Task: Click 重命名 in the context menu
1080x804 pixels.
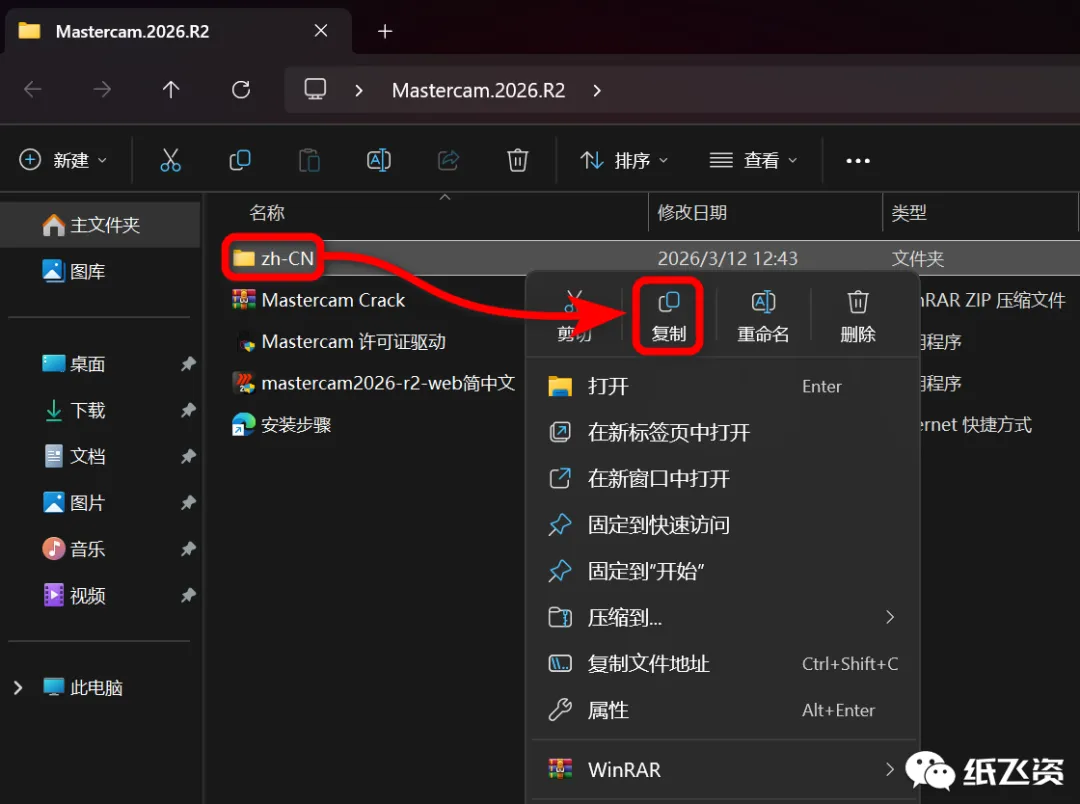Action: tap(763, 316)
